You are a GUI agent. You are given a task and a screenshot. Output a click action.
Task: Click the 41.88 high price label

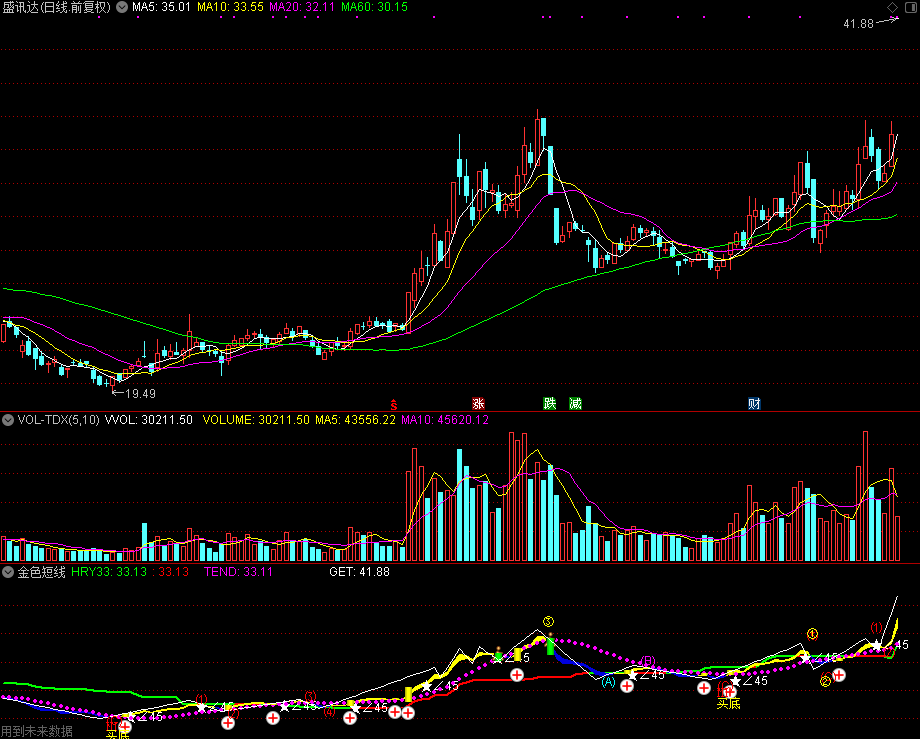(x=858, y=24)
